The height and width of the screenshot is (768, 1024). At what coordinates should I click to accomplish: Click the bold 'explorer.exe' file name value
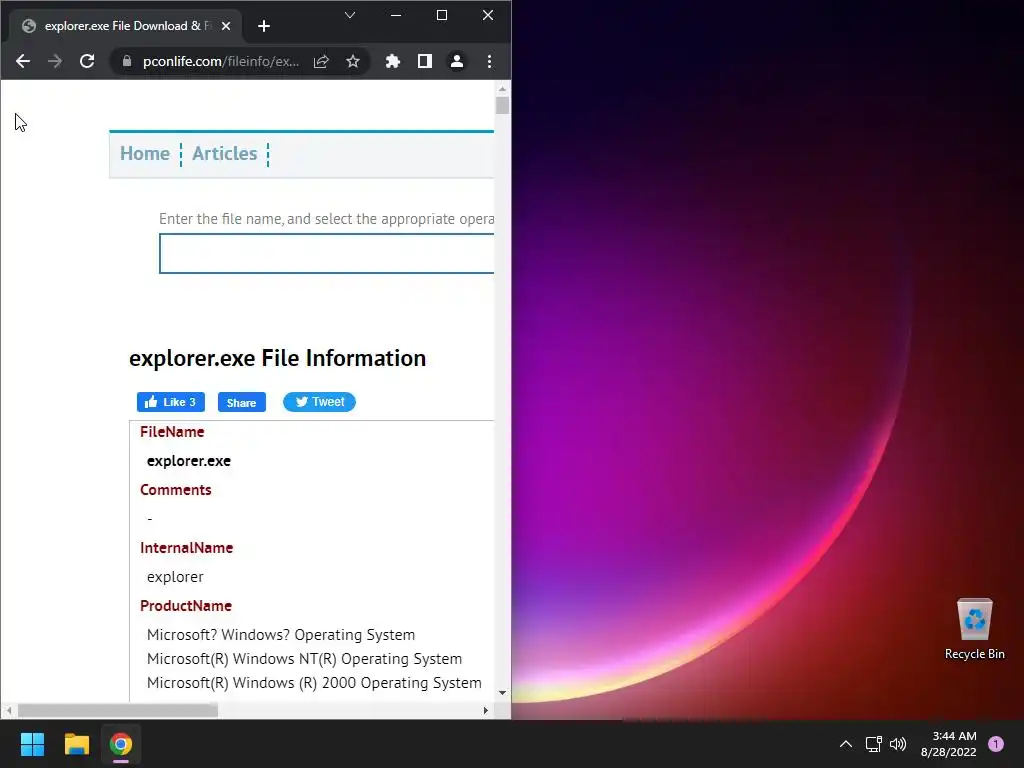tap(189, 461)
